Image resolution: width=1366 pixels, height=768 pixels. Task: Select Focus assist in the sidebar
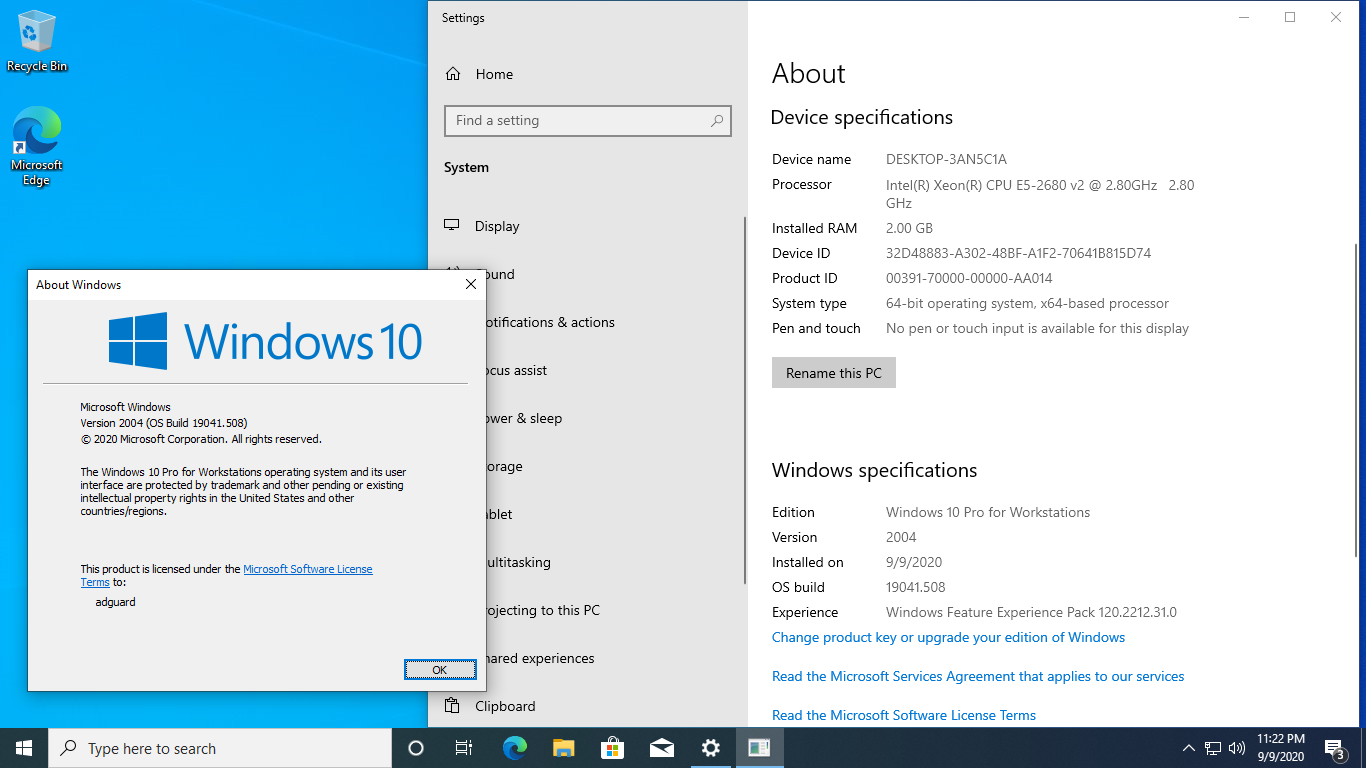pyautogui.click(x=516, y=370)
